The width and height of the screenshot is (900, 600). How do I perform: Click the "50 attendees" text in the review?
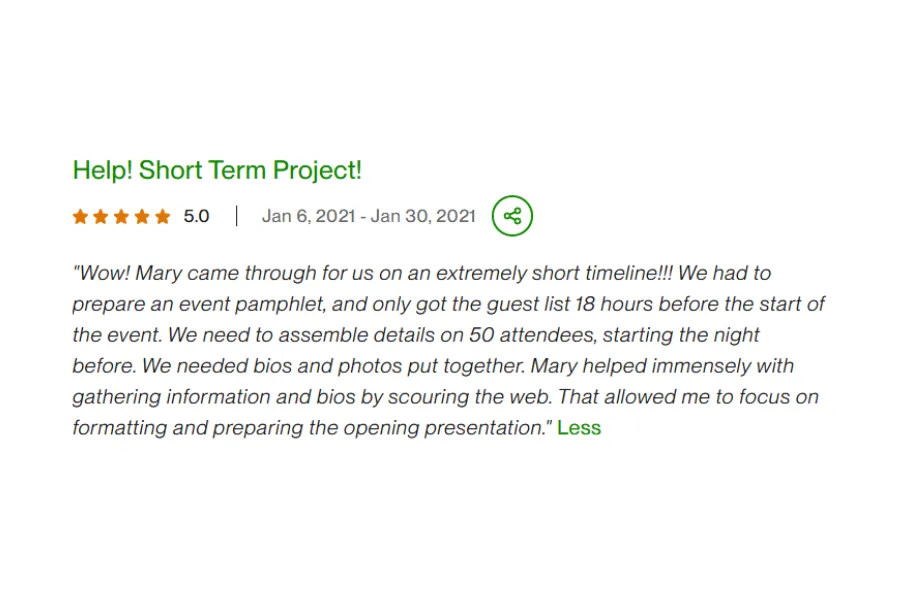pos(526,335)
